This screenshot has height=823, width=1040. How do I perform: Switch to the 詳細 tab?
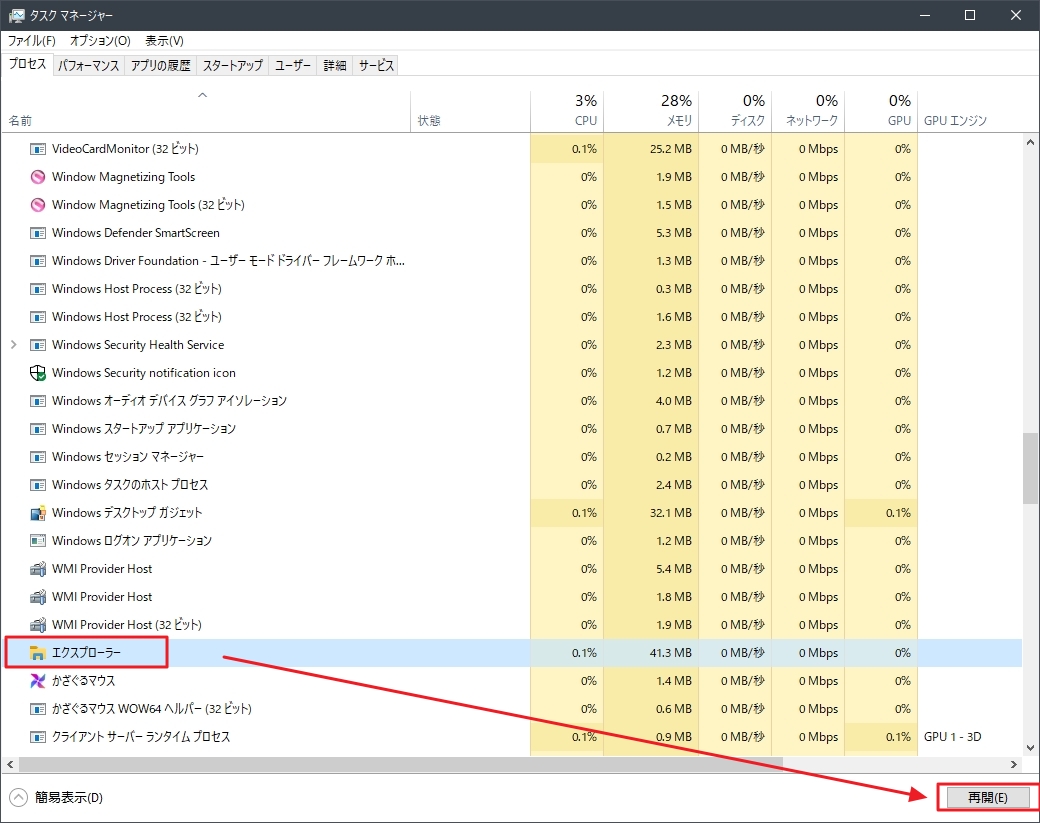(x=335, y=65)
